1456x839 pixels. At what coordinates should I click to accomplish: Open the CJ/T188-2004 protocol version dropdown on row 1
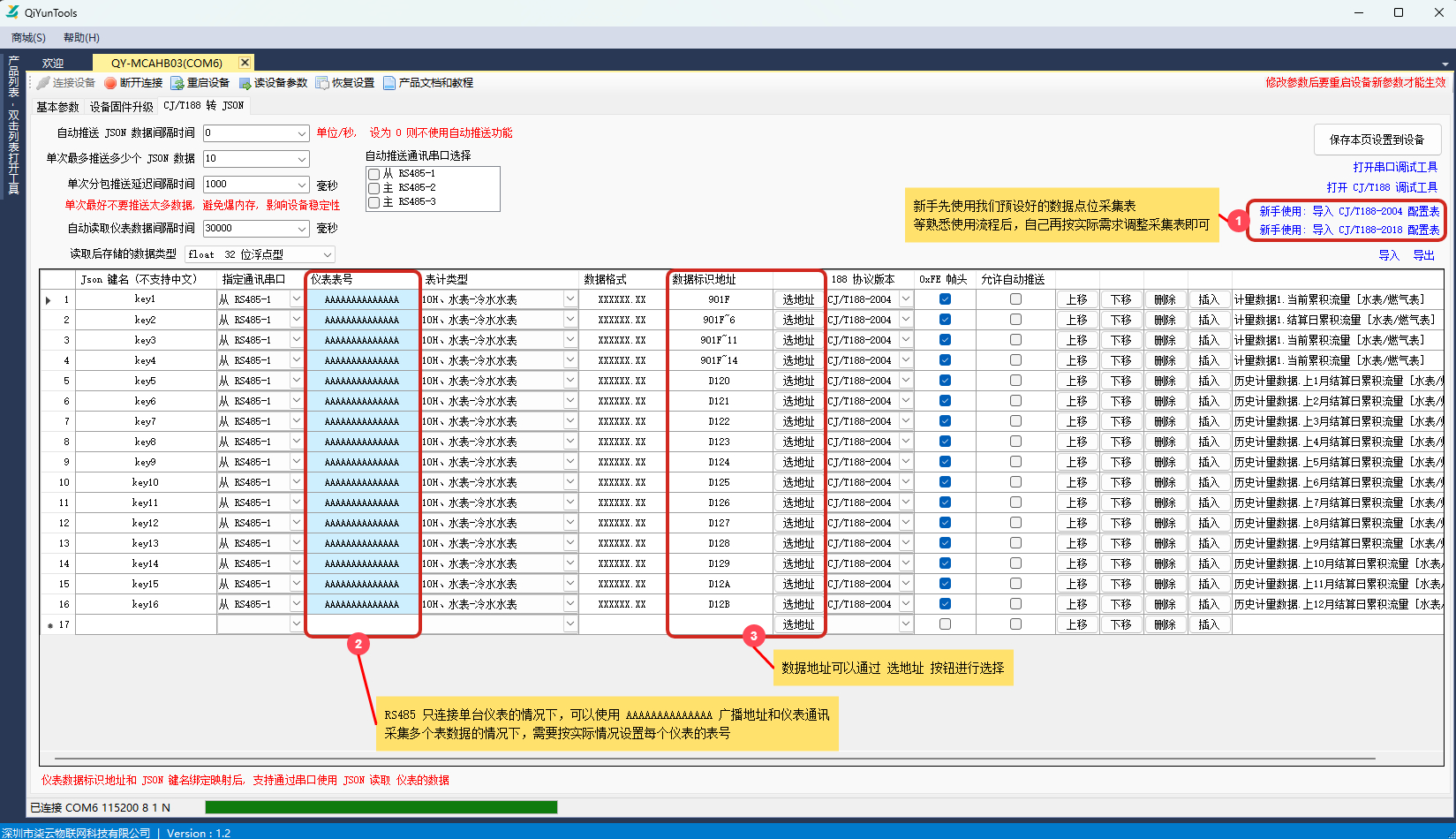coord(906,299)
